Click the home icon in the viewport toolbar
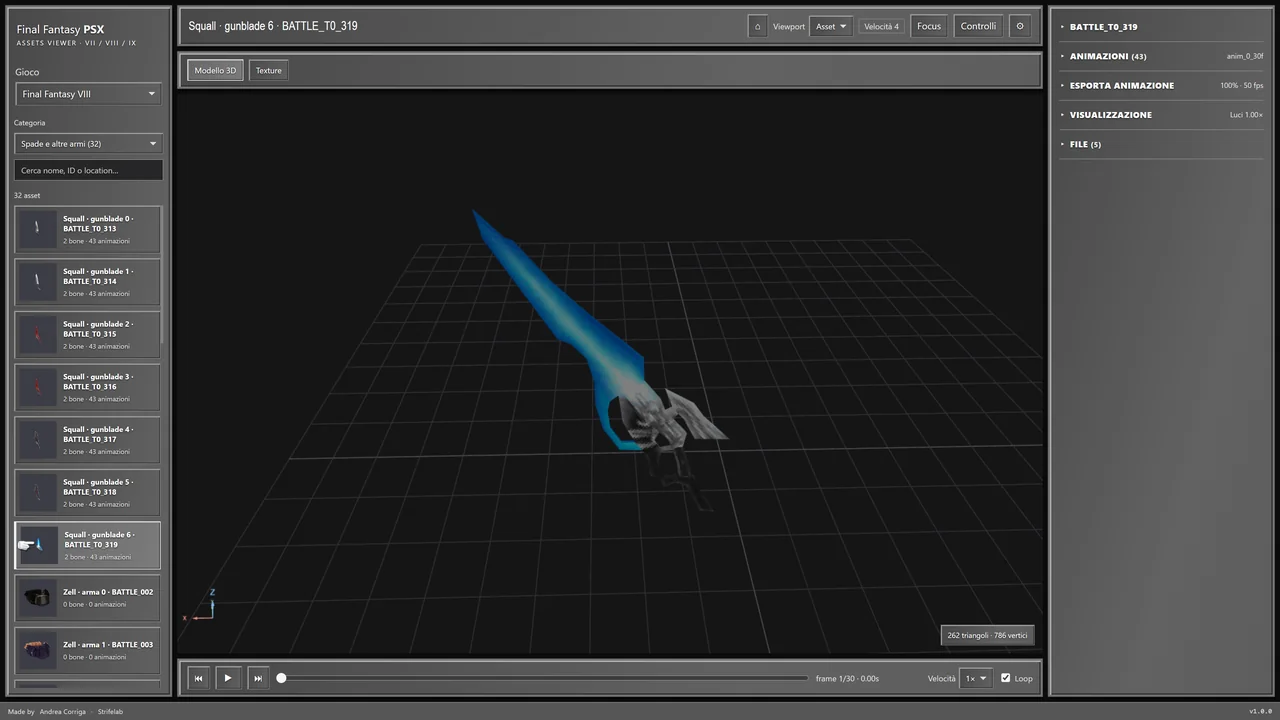 tap(757, 26)
